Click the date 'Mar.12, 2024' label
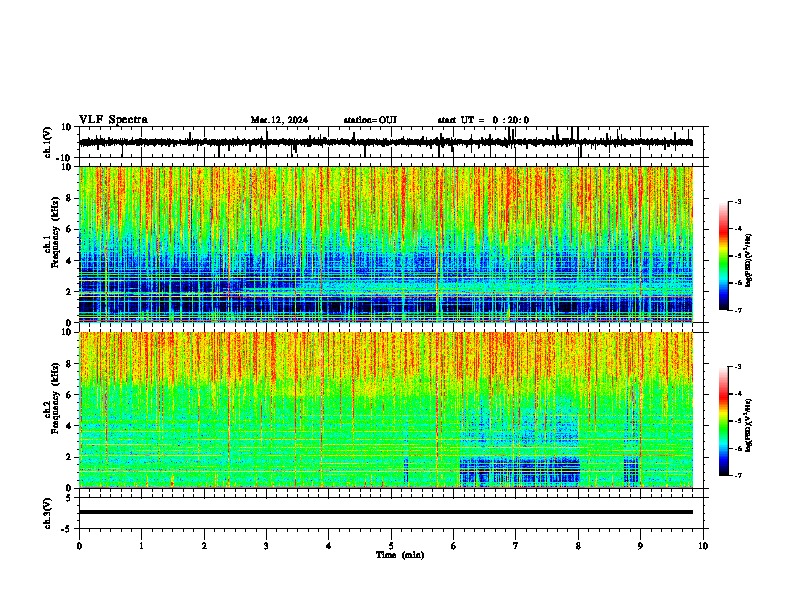The image size is (792, 612). pos(279,120)
